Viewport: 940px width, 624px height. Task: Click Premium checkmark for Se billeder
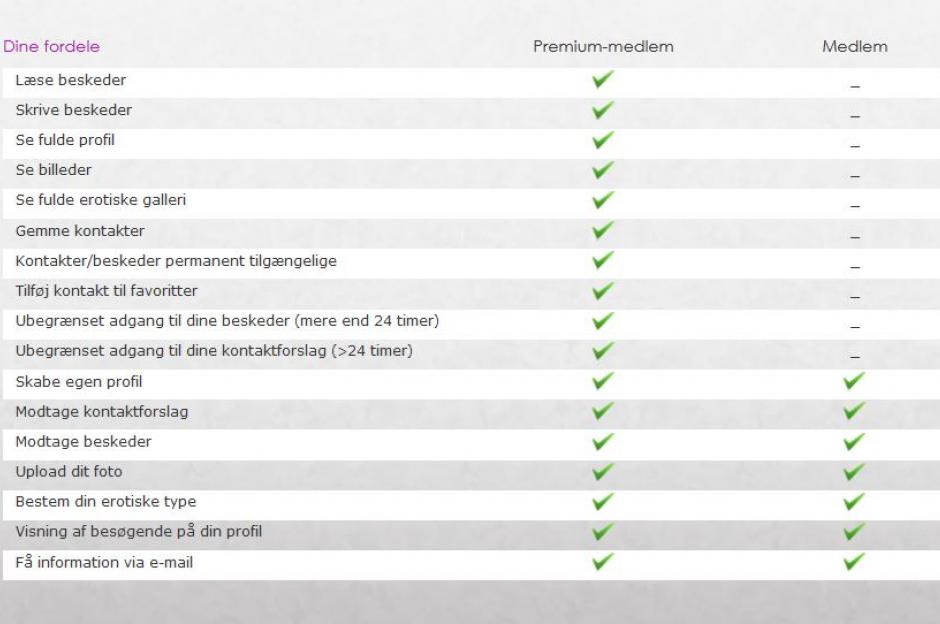click(602, 170)
